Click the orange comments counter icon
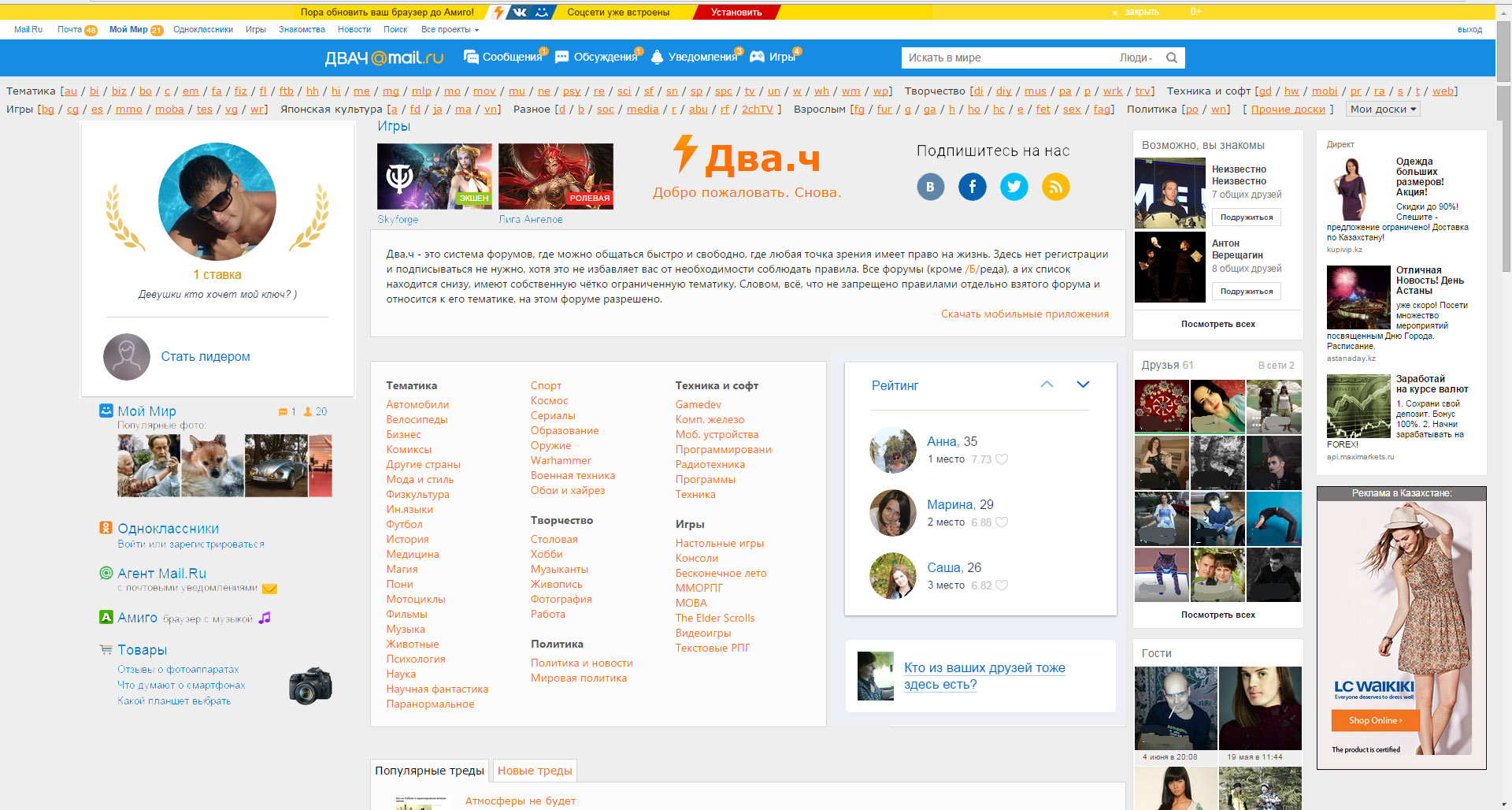1512x810 pixels. click(283, 412)
